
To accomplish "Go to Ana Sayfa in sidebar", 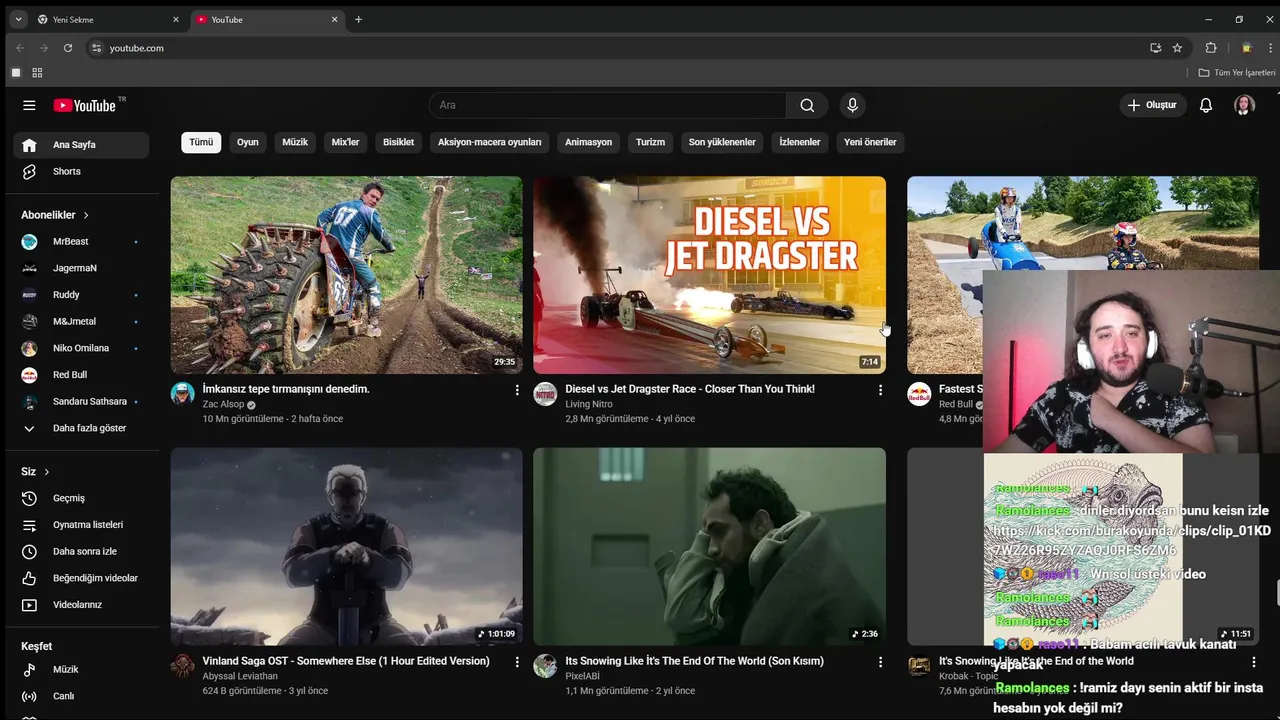I will 81,145.
